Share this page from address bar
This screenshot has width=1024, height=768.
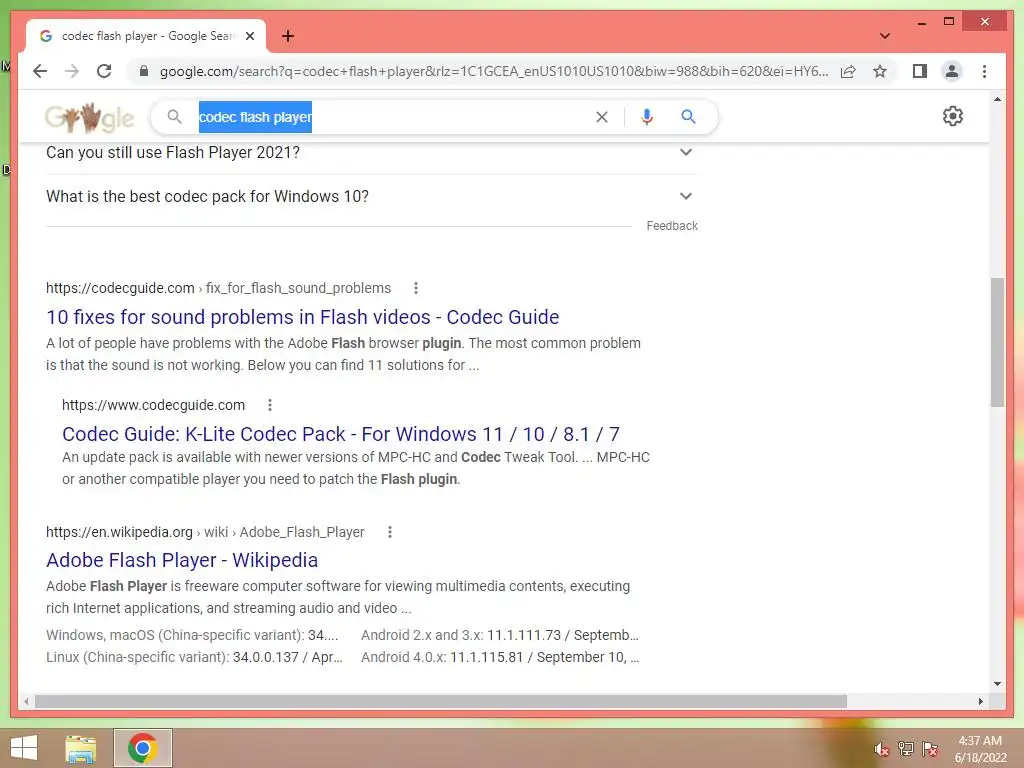pos(848,71)
